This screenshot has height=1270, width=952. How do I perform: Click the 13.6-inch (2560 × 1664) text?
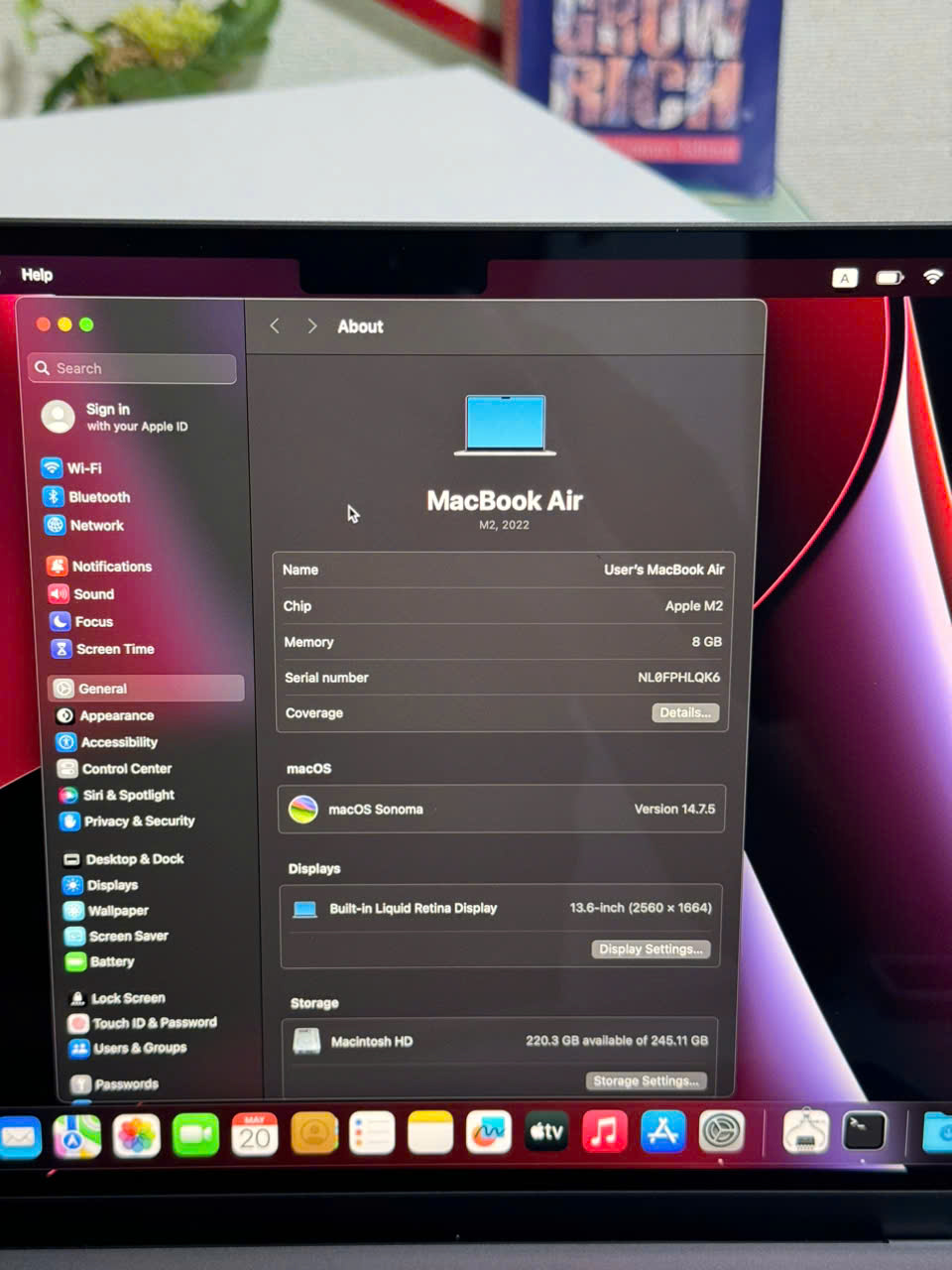tap(641, 907)
